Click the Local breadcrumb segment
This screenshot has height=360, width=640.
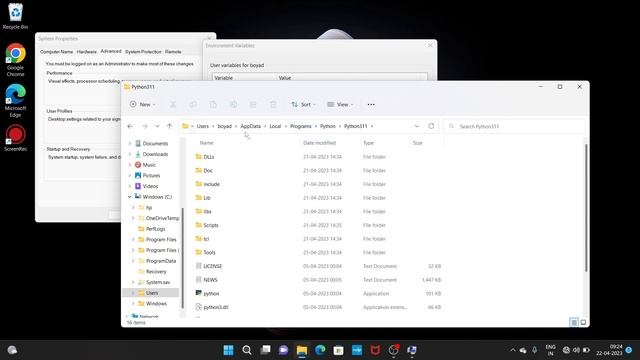pyautogui.click(x=275, y=127)
